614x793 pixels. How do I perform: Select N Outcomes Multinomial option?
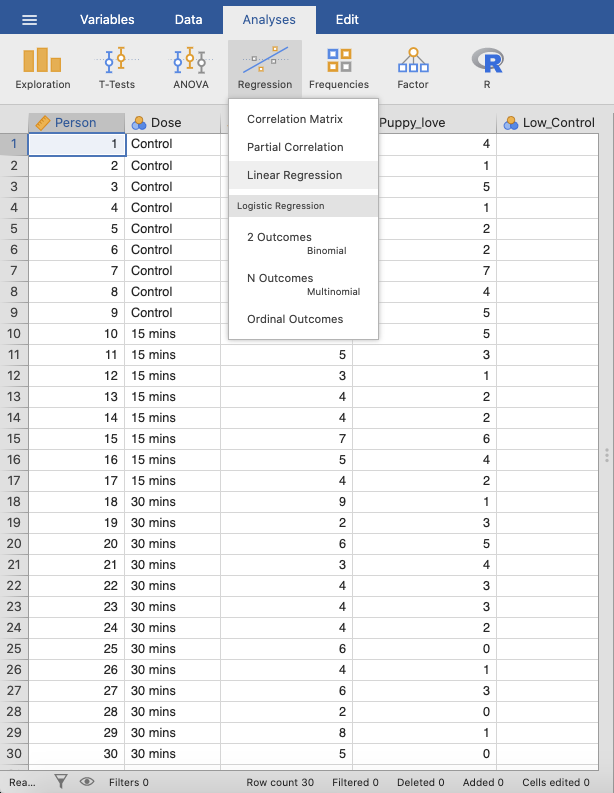click(303, 284)
